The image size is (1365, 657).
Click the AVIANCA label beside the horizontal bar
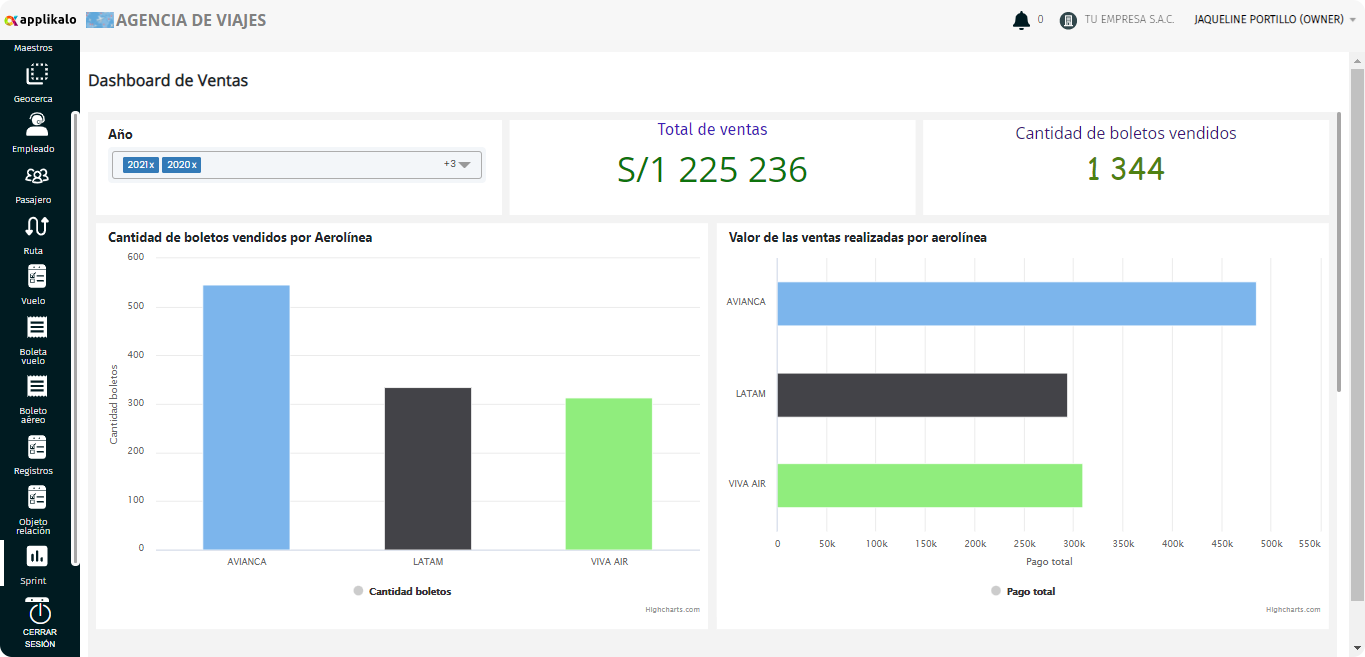pos(746,302)
